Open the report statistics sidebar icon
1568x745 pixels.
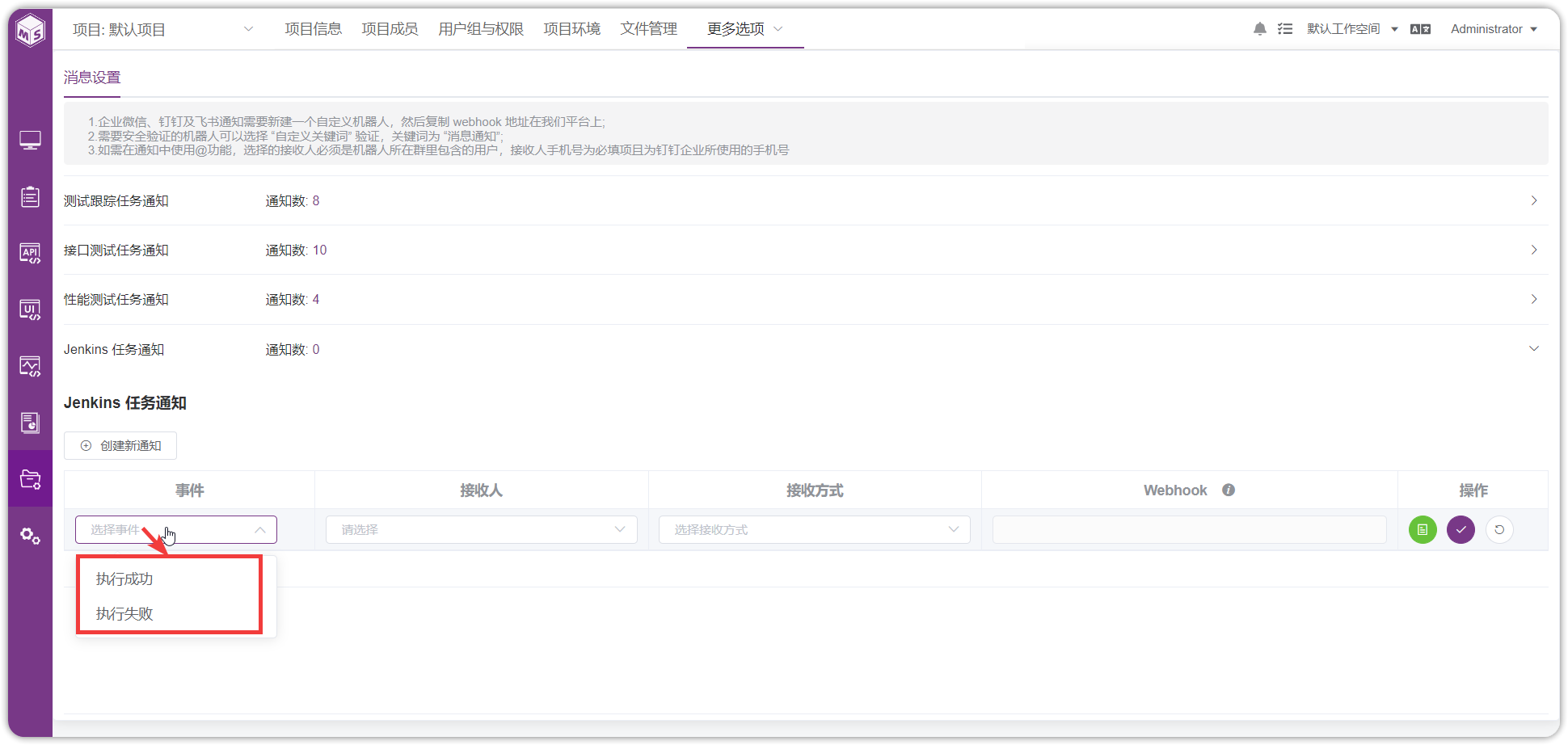pyautogui.click(x=30, y=423)
